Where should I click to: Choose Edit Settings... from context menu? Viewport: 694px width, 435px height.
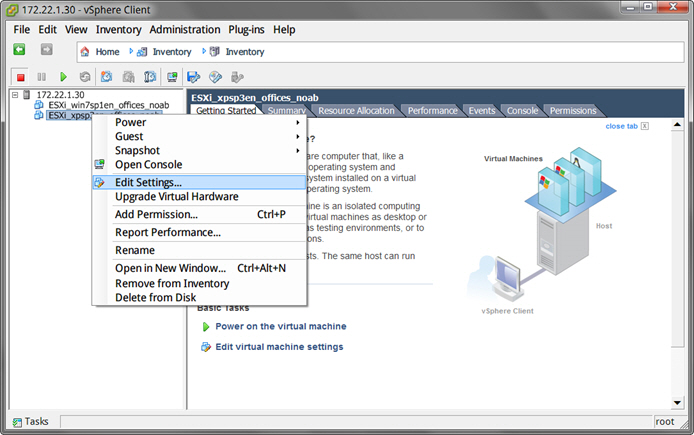click(x=148, y=182)
